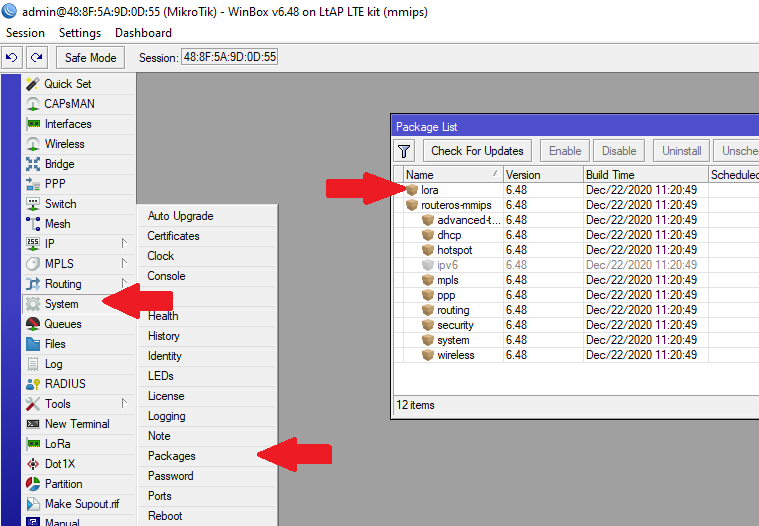Click the Undo arrow toolbar icon
759x526 pixels.
(12, 58)
